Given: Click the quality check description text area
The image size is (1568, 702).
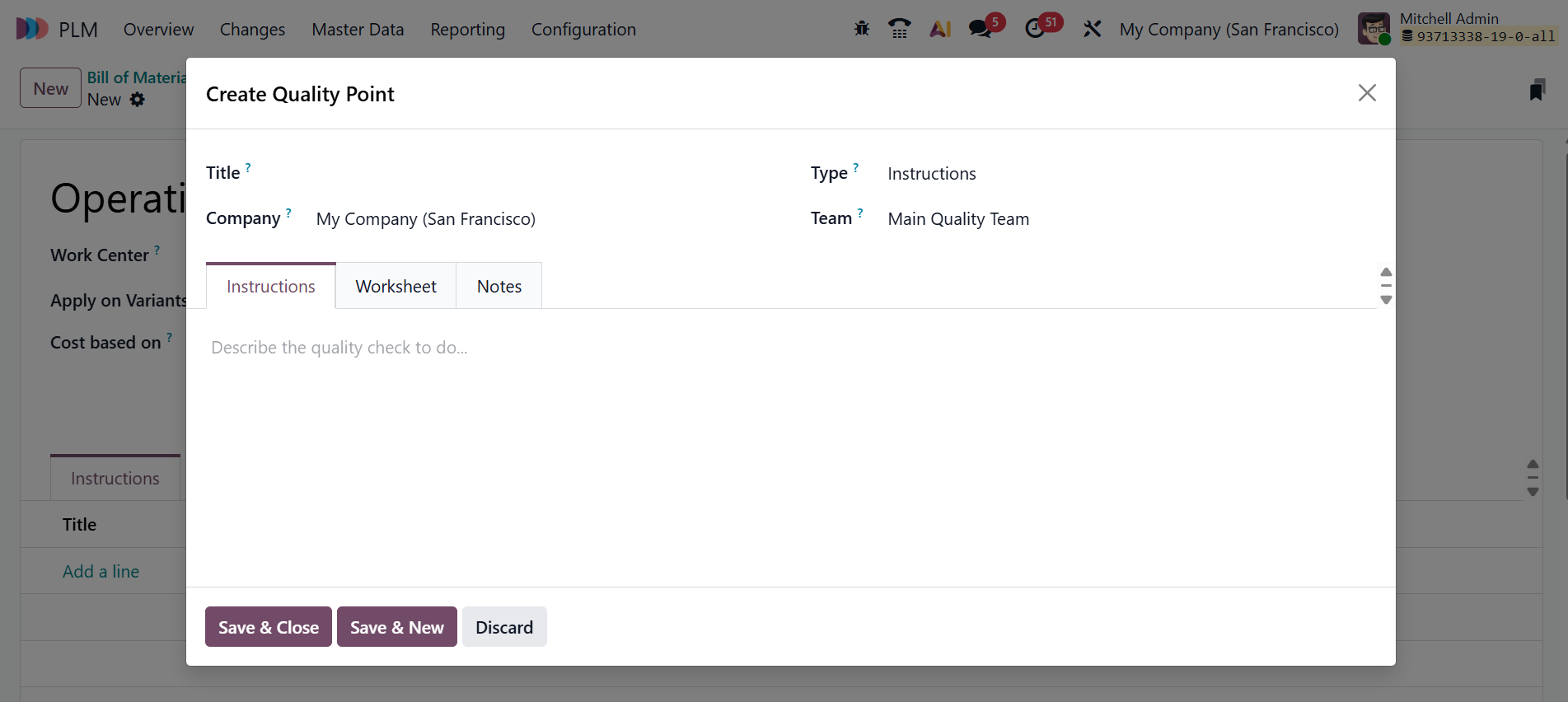Looking at the screenshot, I should click(x=791, y=348).
